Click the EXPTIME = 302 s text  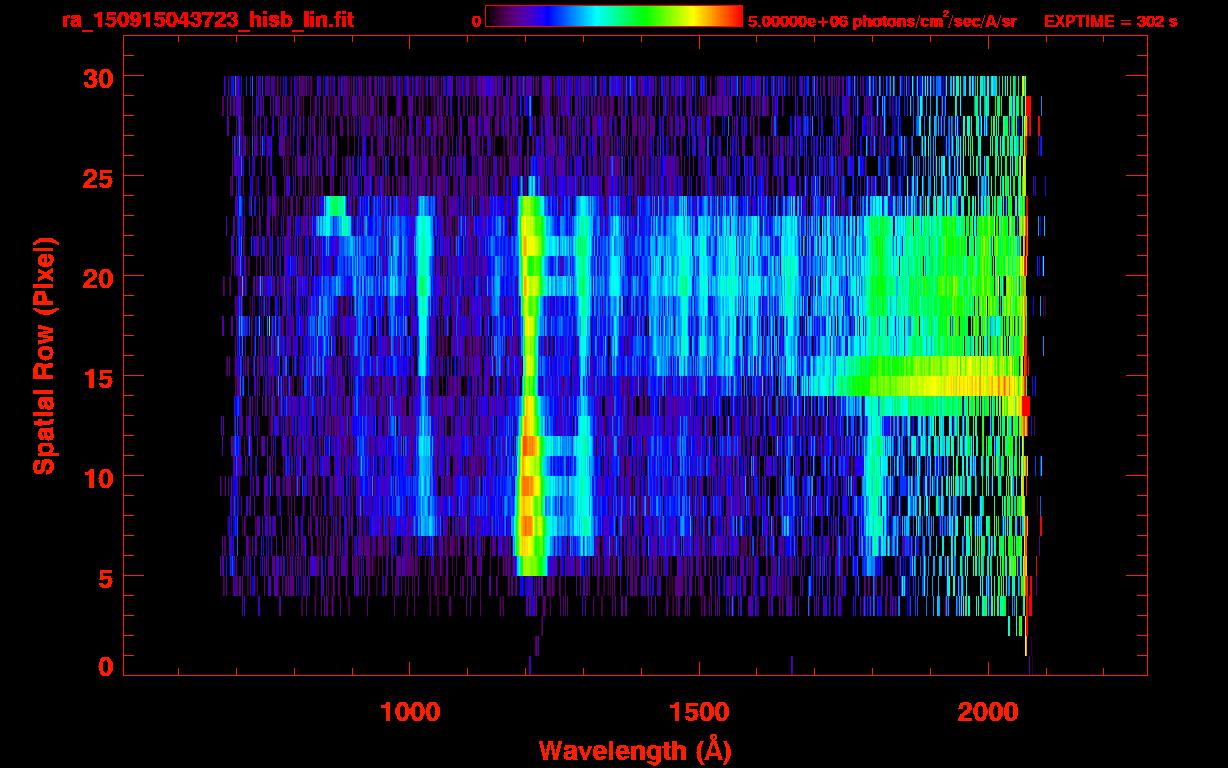[1110, 21]
